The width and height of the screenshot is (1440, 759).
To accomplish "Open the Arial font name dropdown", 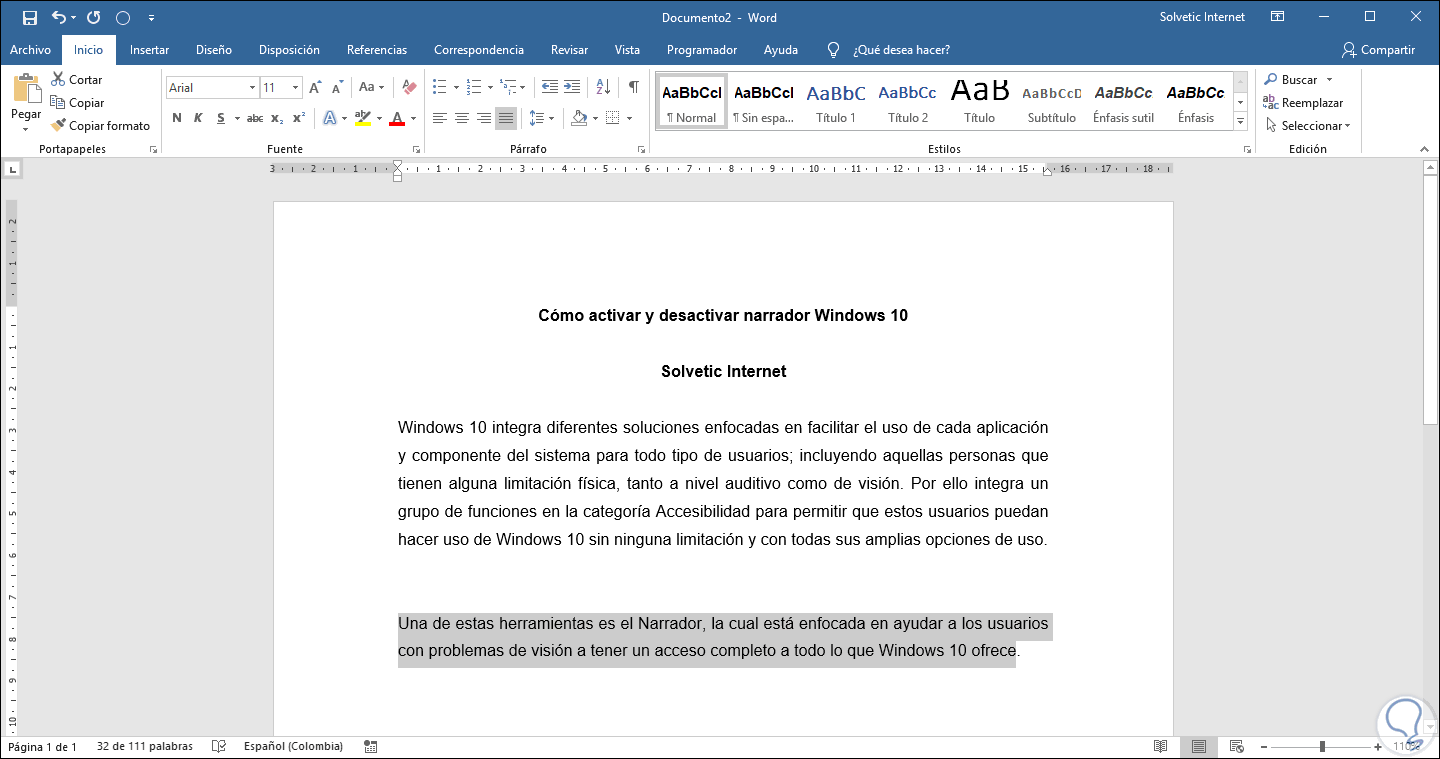I will coord(252,88).
